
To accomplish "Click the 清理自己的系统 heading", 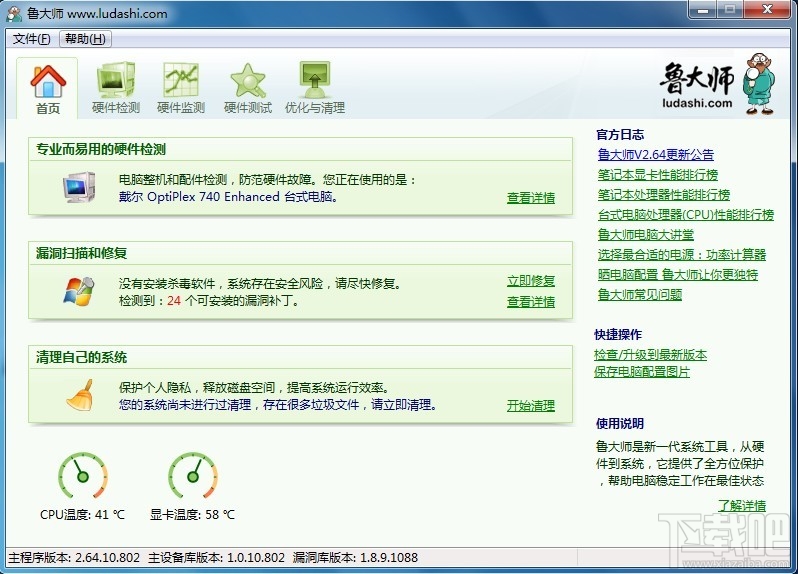I will pyautogui.click(x=81, y=357).
